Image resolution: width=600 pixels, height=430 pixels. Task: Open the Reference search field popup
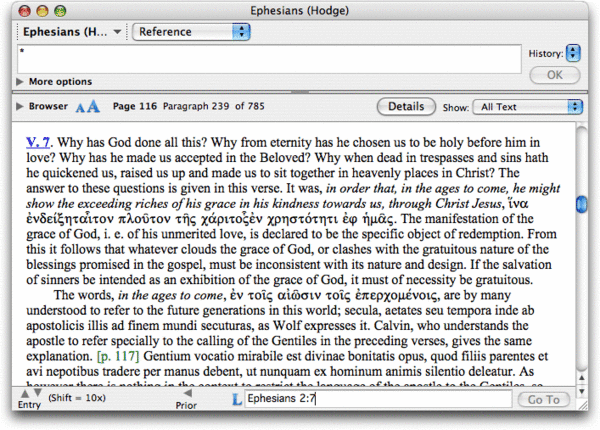click(x=192, y=32)
